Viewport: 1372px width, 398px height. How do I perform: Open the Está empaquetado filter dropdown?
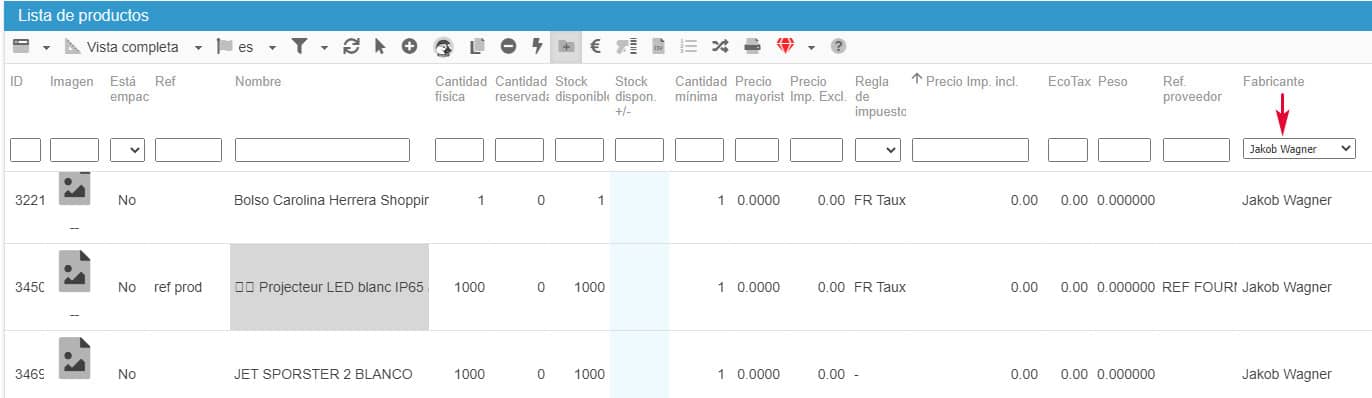coord(128,150)
